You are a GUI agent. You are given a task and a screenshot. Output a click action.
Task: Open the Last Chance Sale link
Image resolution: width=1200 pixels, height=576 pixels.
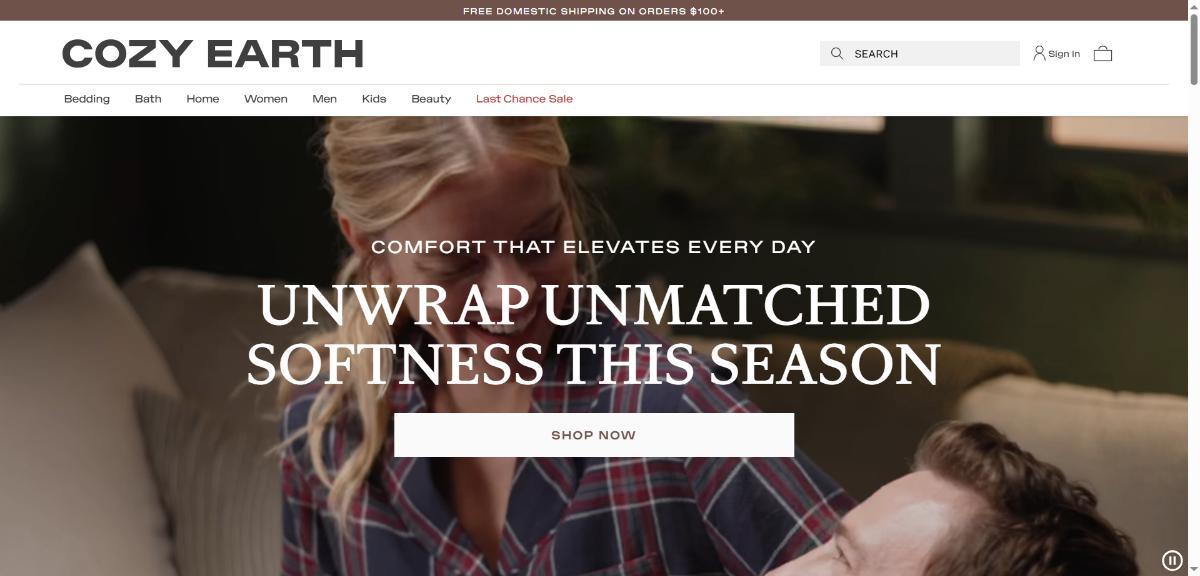(524, 99)
